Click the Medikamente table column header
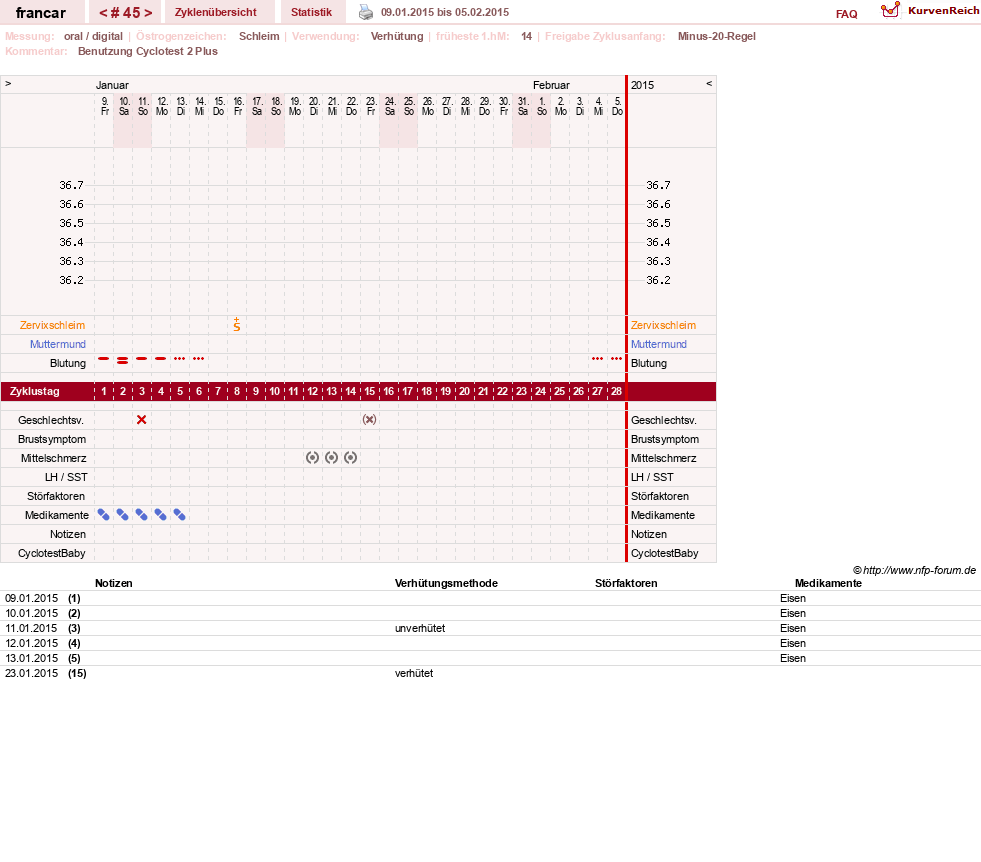 coord(828,583)
